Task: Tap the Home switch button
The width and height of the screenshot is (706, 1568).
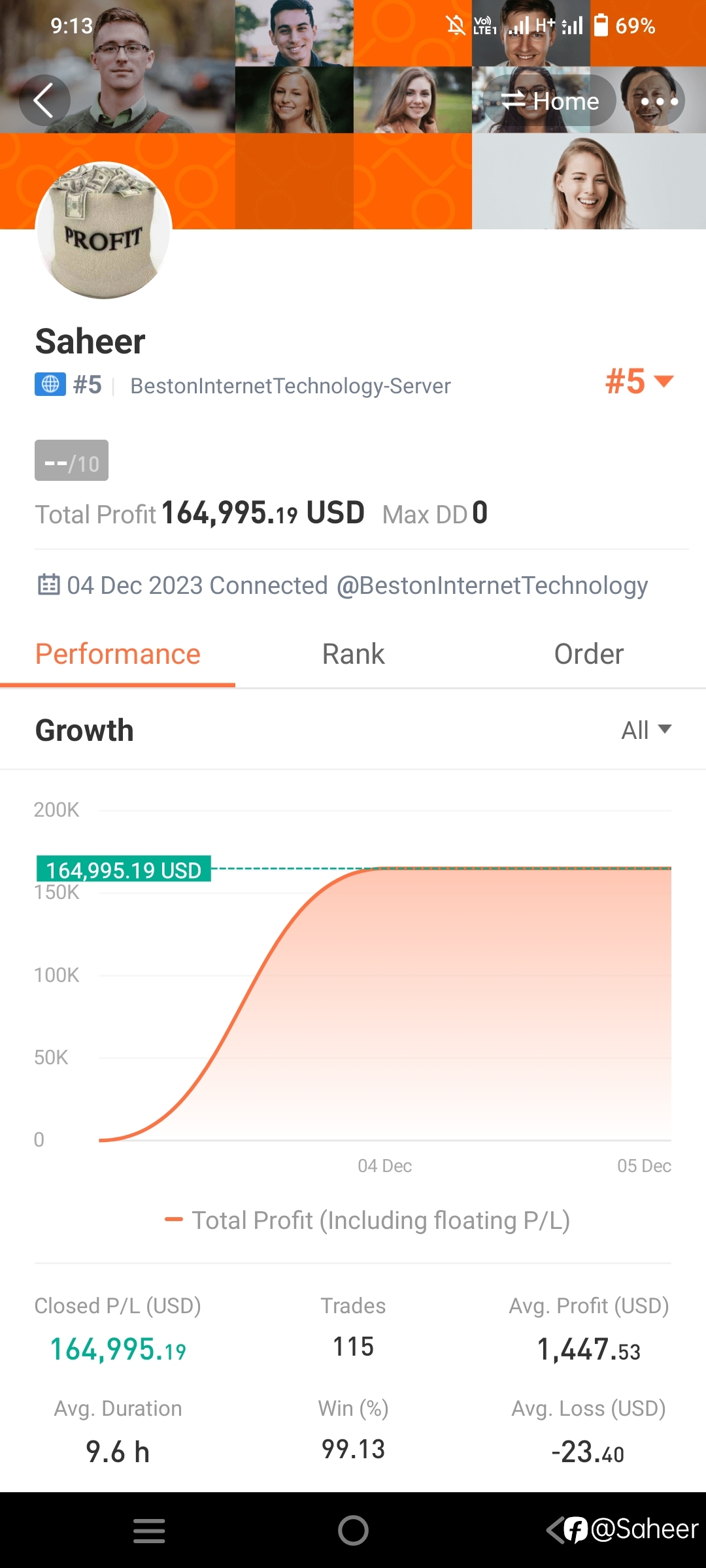Action: tap(550, 101)
